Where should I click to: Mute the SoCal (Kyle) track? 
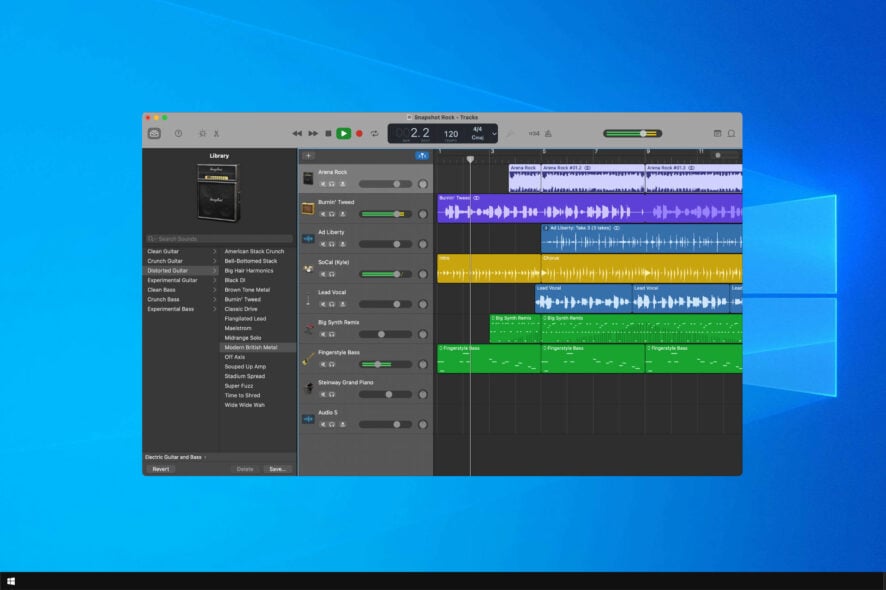[323, 274]
